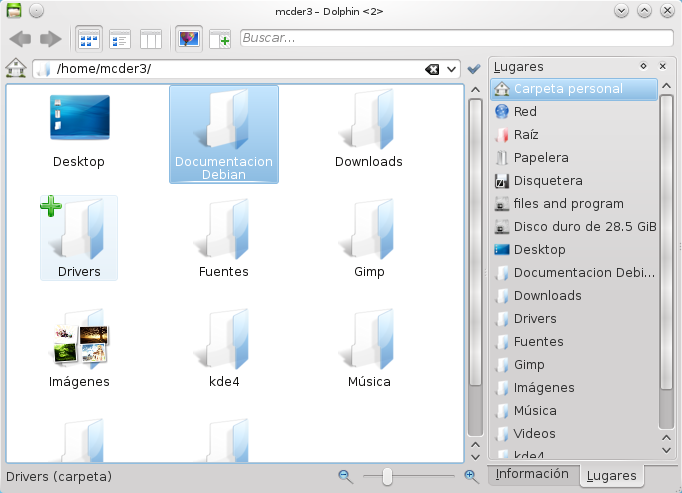Open Desktop entry in Lugares panel

tap(574, 250)
